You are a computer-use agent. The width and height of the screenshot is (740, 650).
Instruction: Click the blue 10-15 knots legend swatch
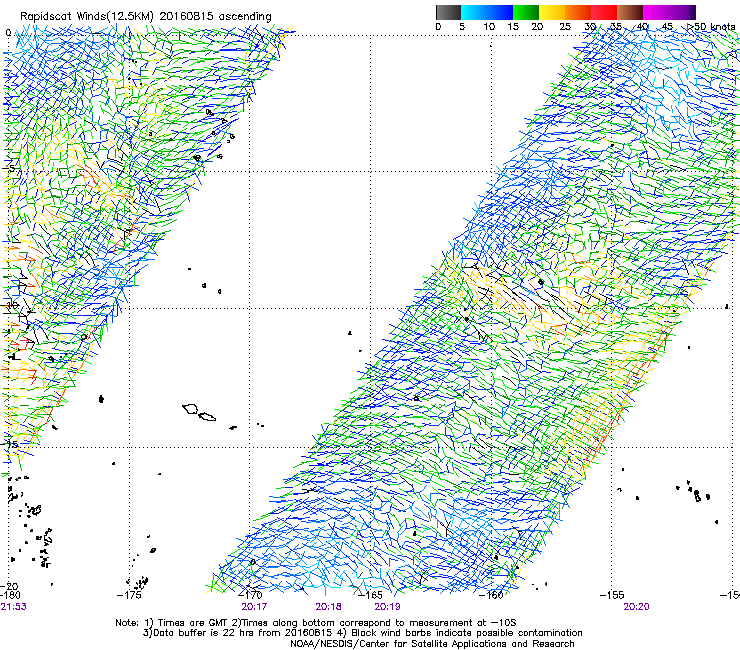[500, 12]
